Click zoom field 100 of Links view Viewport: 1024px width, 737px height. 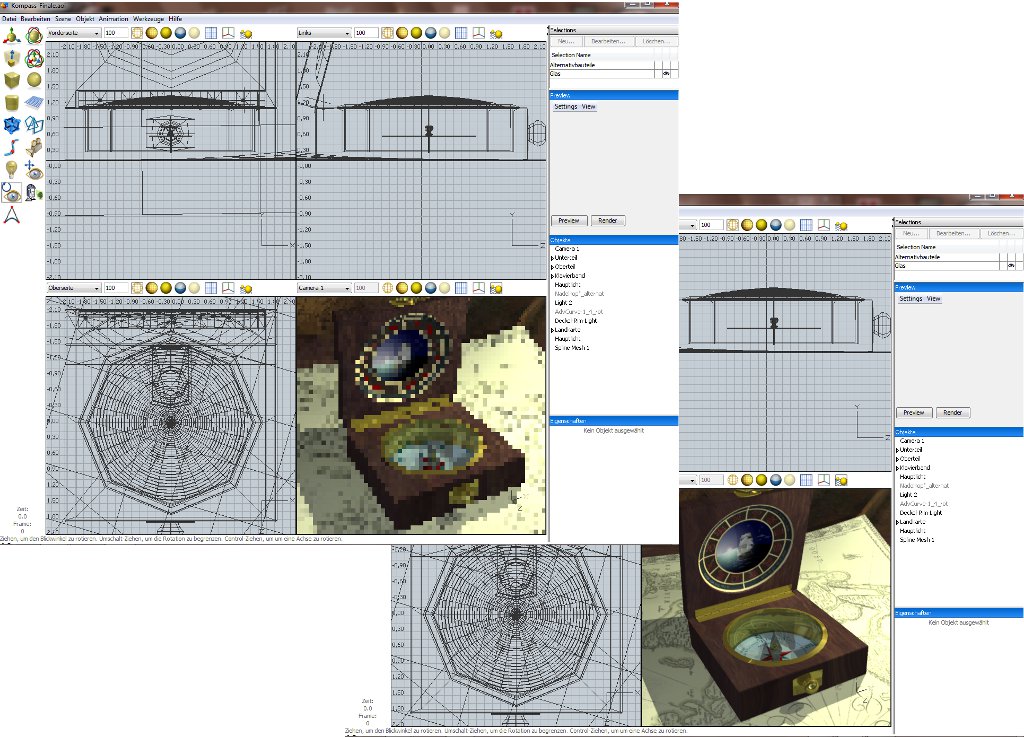[x=366, y=33]
